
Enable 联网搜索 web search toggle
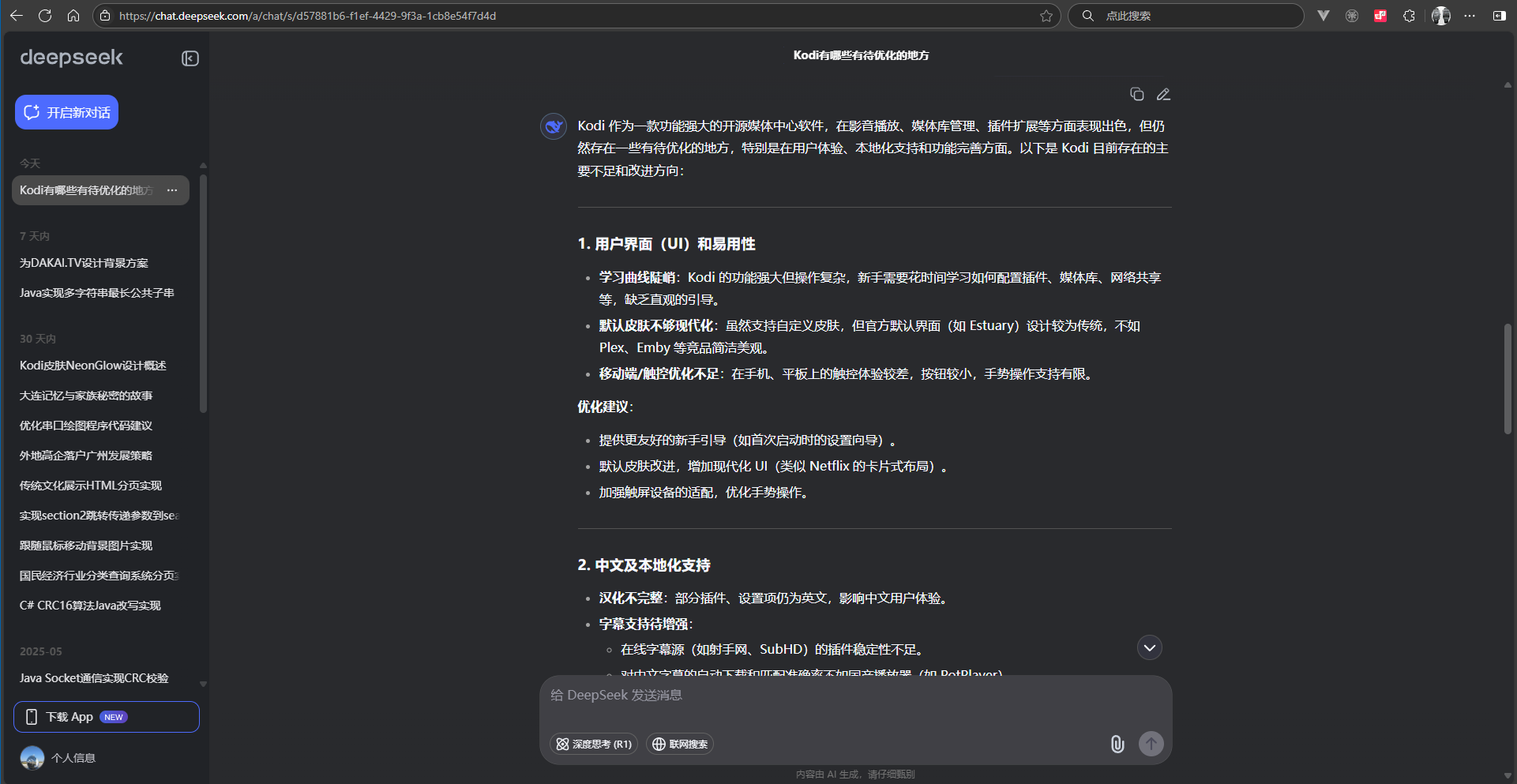[680, 744]
